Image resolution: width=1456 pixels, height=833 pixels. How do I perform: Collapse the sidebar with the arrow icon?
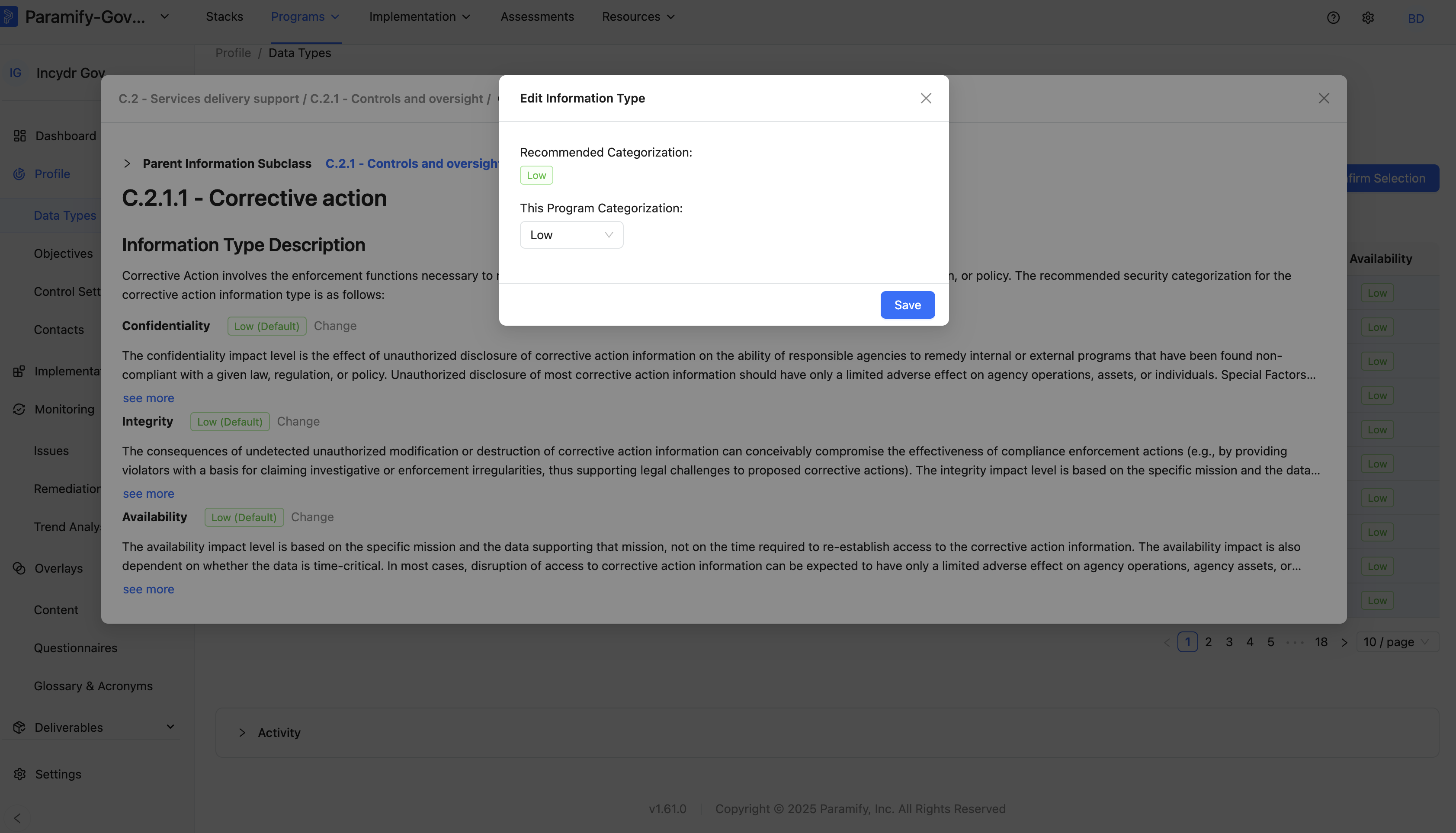17,818
